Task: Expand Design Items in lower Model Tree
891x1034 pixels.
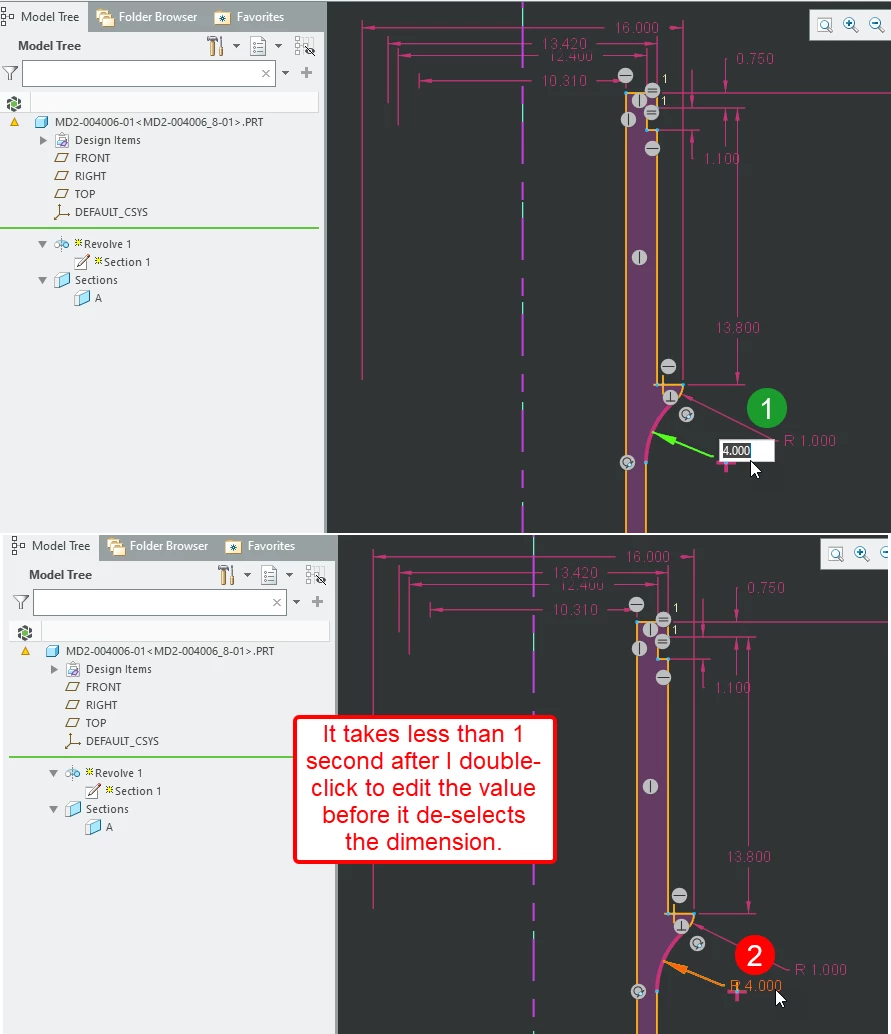Action: click(55, 669)
